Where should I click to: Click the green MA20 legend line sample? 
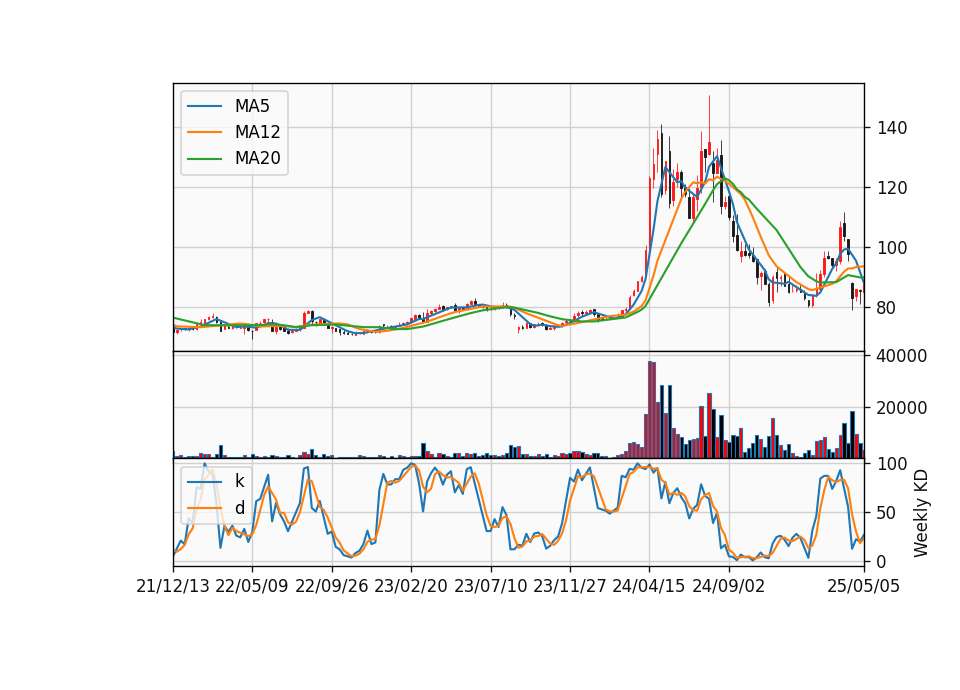coord(204,159)
